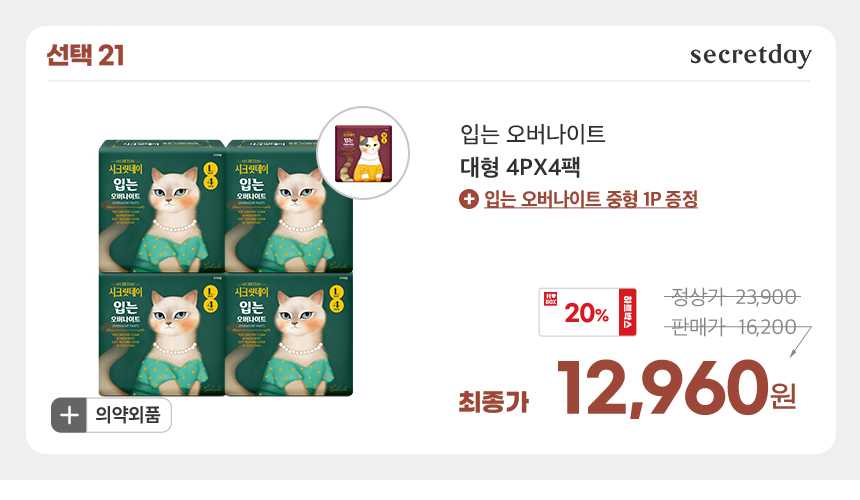Screen dimensions: 860x500
Task: Select the bottom-left green product pack
Action: tap(162, 334)
